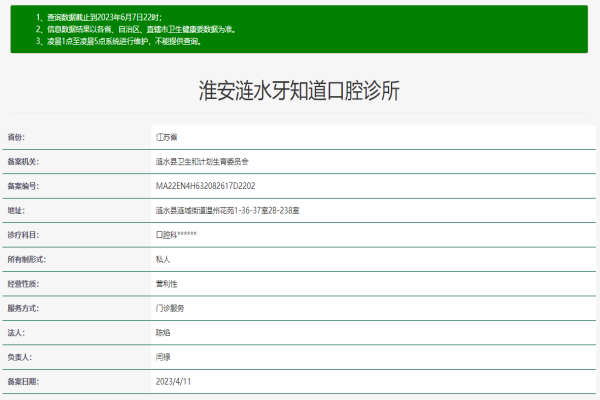Click the date 2023/4/11
The height and width of the screenshot is (400, 600).
click(x=173, y=382)
